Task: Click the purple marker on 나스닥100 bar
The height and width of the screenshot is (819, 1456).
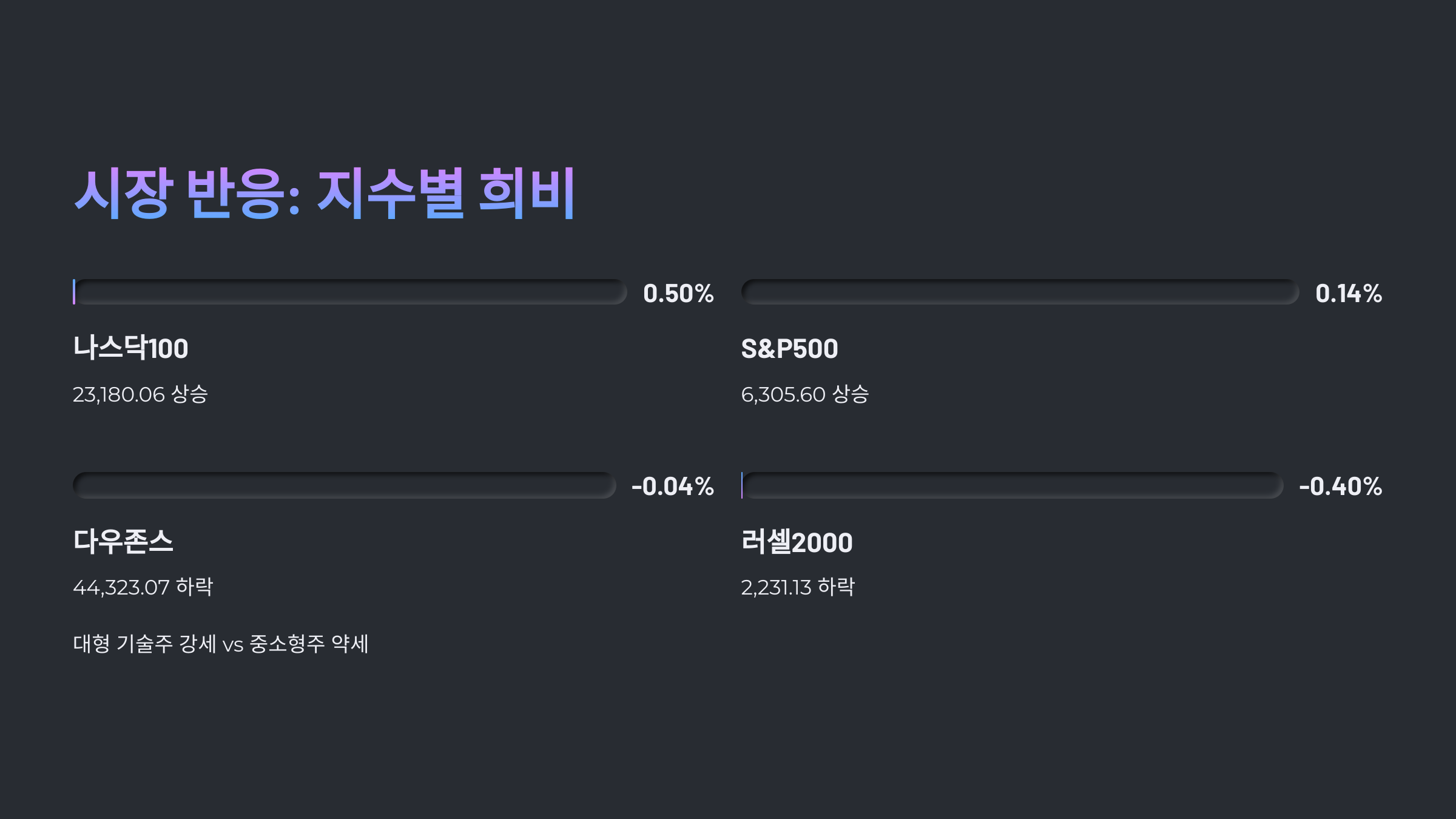Action: tap(74, 292)
